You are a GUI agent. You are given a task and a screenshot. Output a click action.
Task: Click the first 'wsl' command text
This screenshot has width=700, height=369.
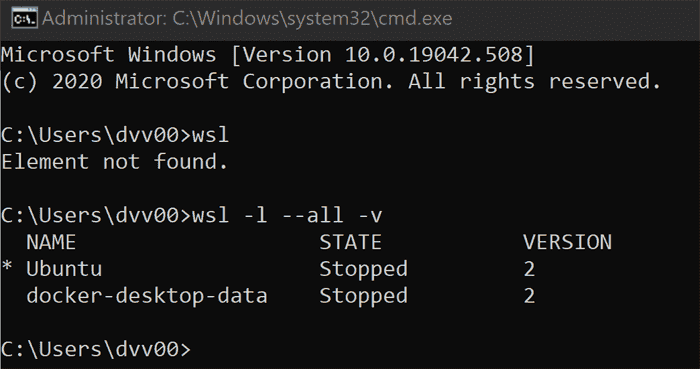[210, 135]
